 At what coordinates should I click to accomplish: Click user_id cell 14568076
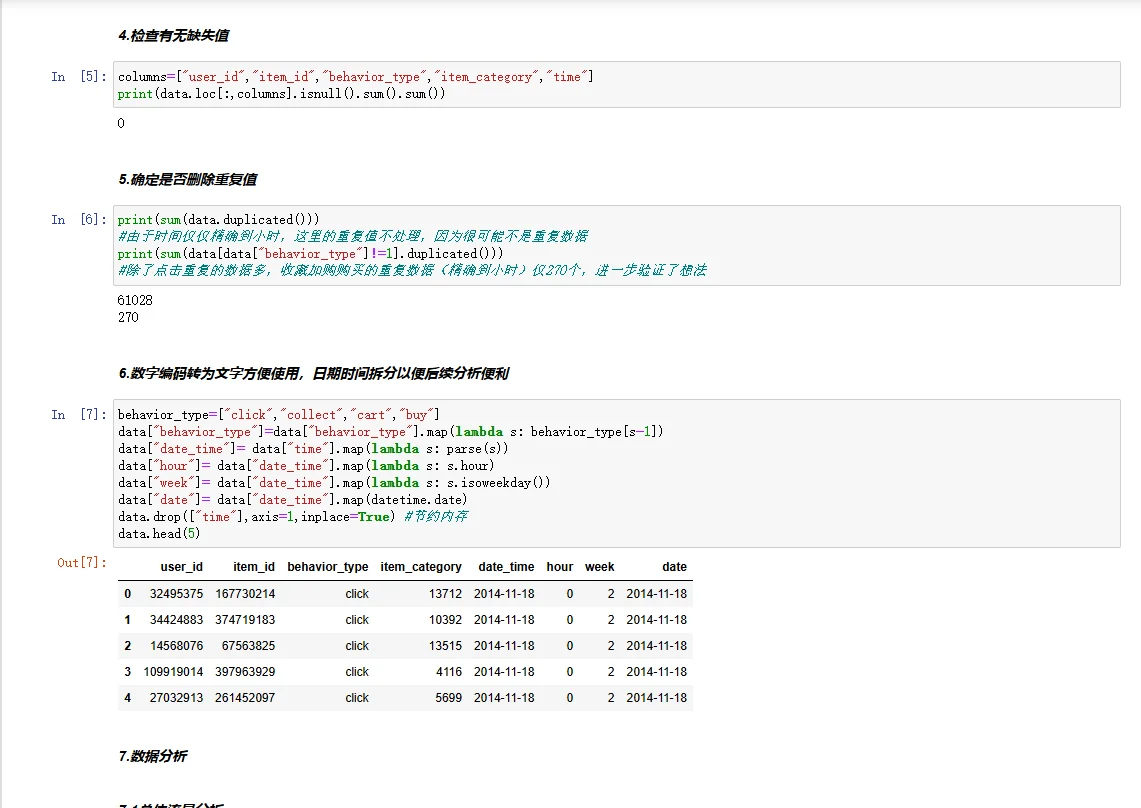pyautogui.click(x=176, y=646)
